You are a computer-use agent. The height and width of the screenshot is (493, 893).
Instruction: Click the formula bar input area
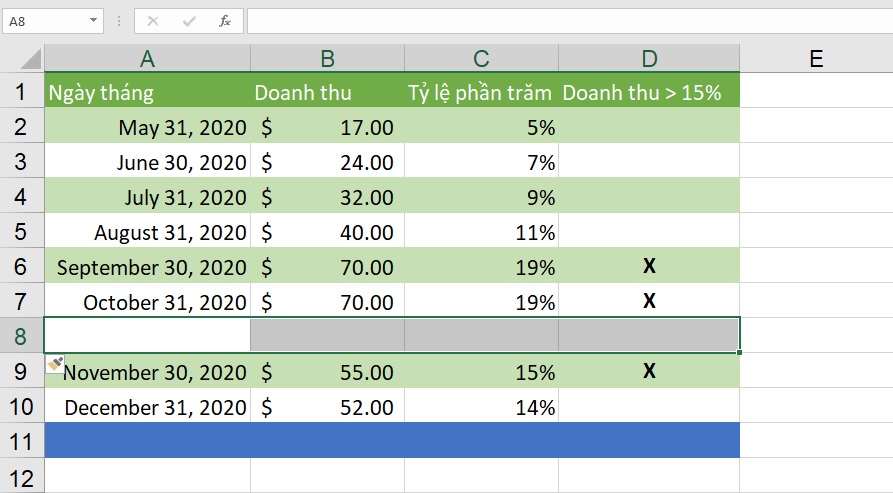570,21
